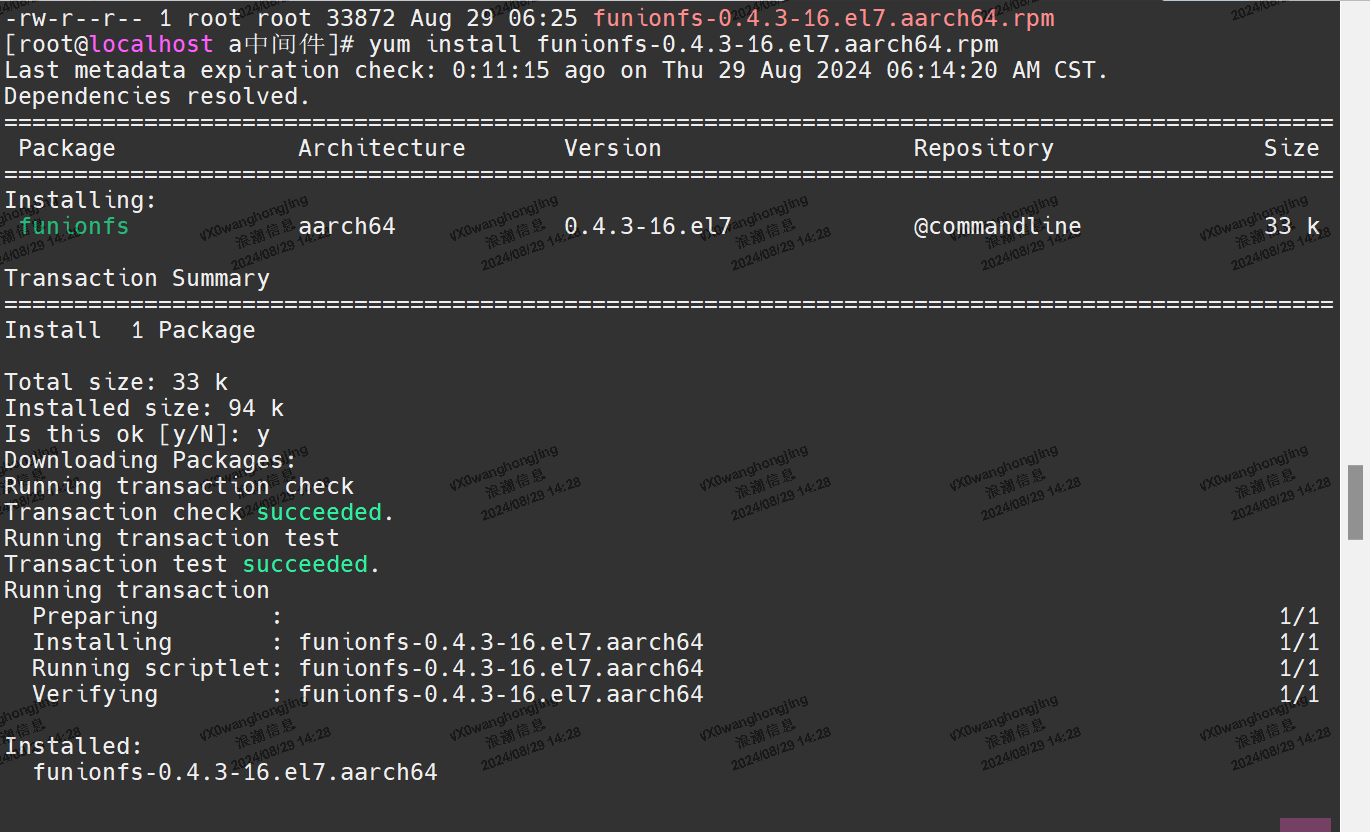Click the Verifying step entry
The height and width of the screenshot is (832, 1370).
[x=95, y=693]
